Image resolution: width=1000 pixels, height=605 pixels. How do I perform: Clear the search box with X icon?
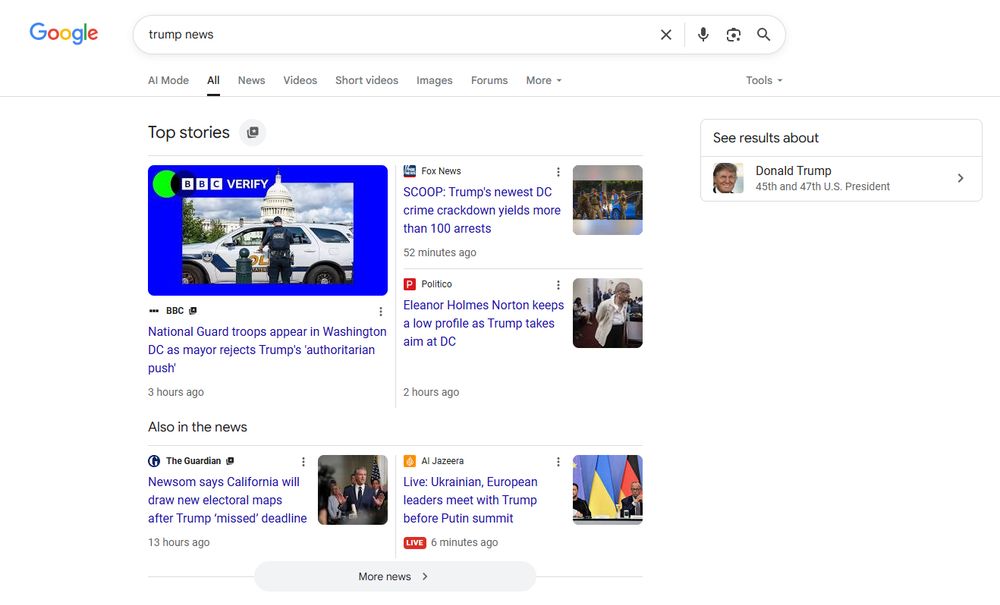[666, 34]
